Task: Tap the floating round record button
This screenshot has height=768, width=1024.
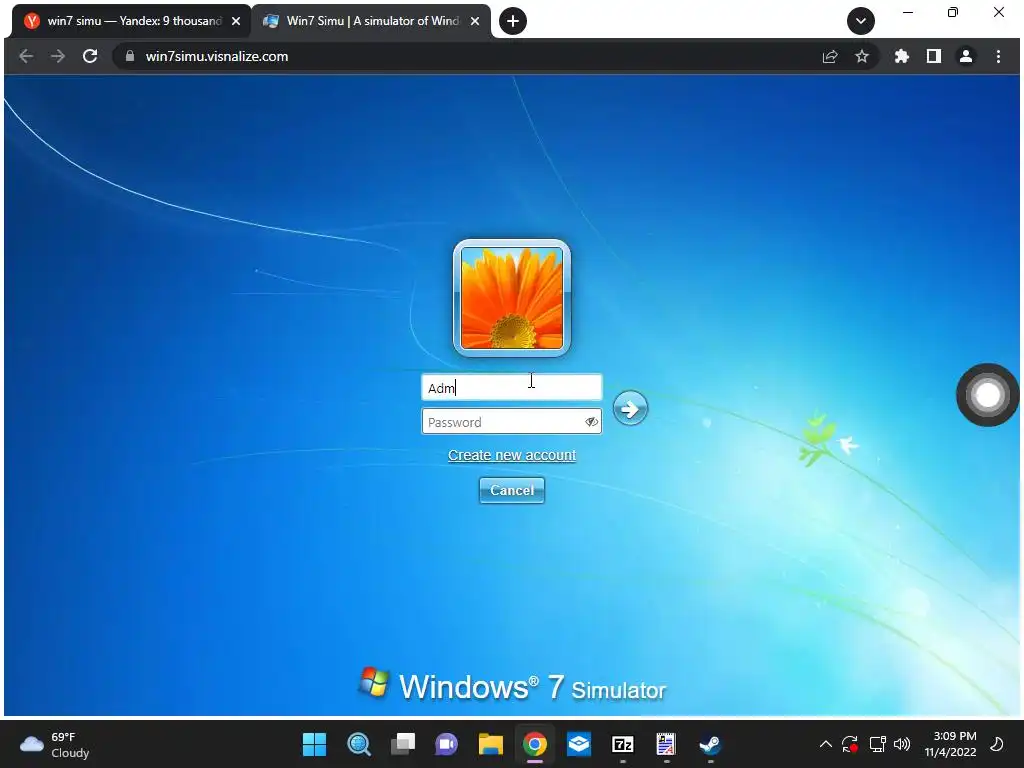Action: pos(987,394)
